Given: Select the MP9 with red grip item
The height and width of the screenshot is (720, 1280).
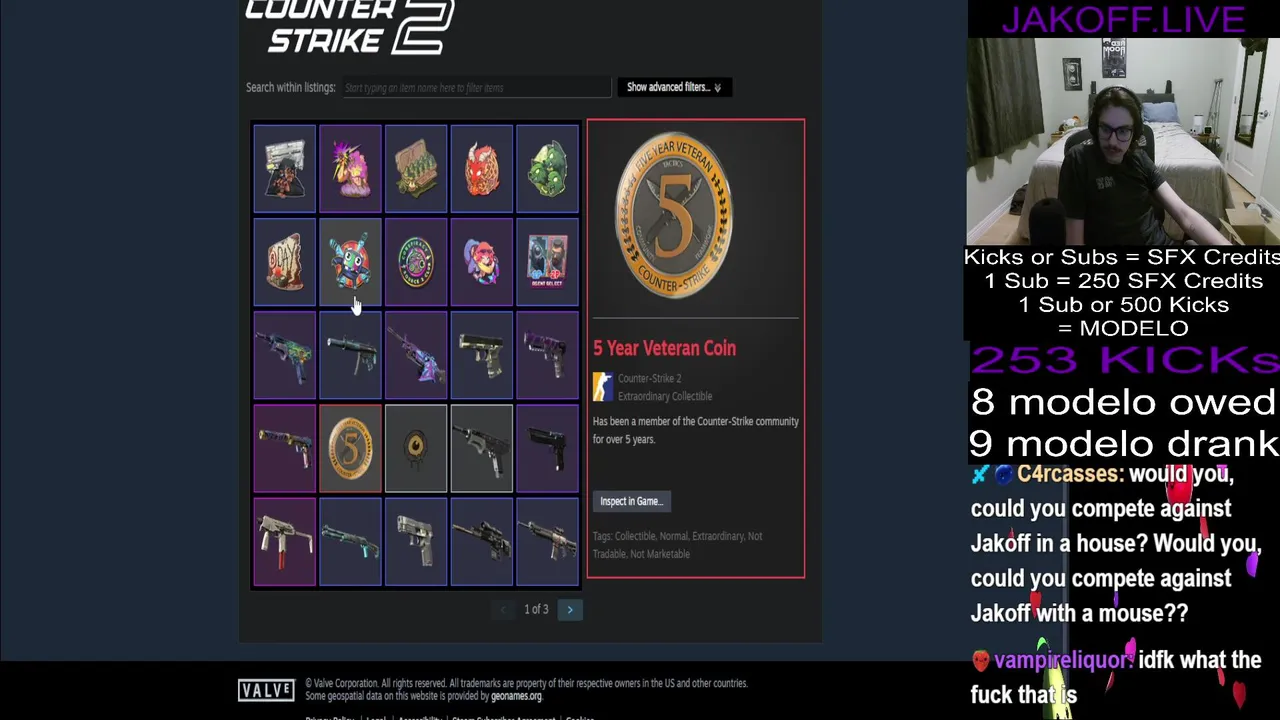Looking at the screenshot, I should (284, 542).
